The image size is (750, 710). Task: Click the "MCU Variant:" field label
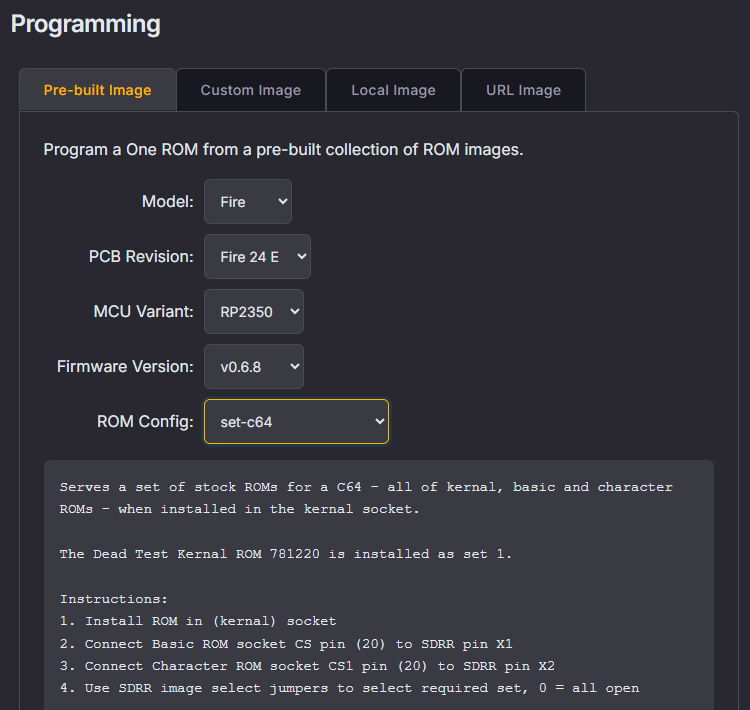pos(143,312)
